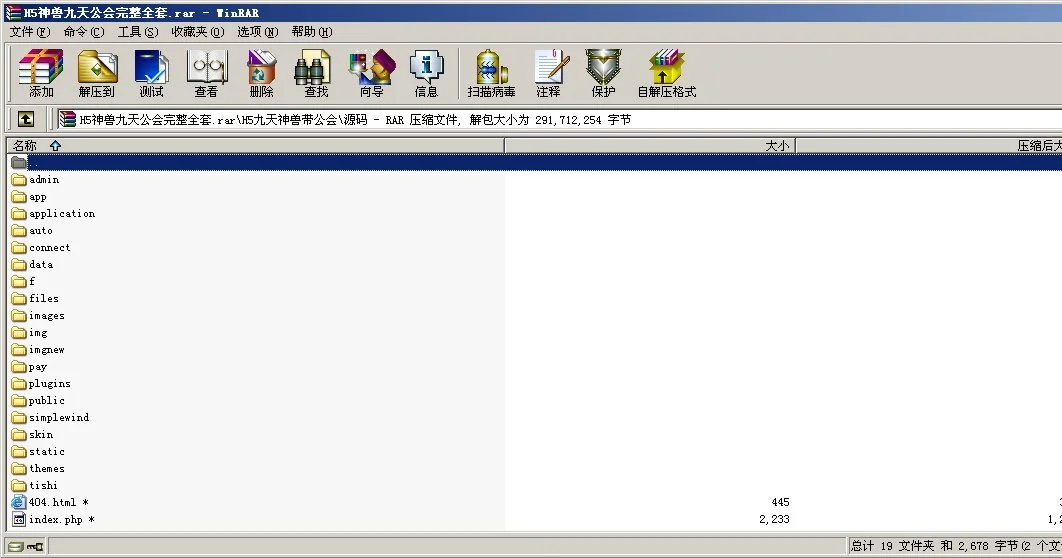Click the Add (添加) toolbar icon
Viewport: 1062px width, 558px height.
(x=41, y=73)
